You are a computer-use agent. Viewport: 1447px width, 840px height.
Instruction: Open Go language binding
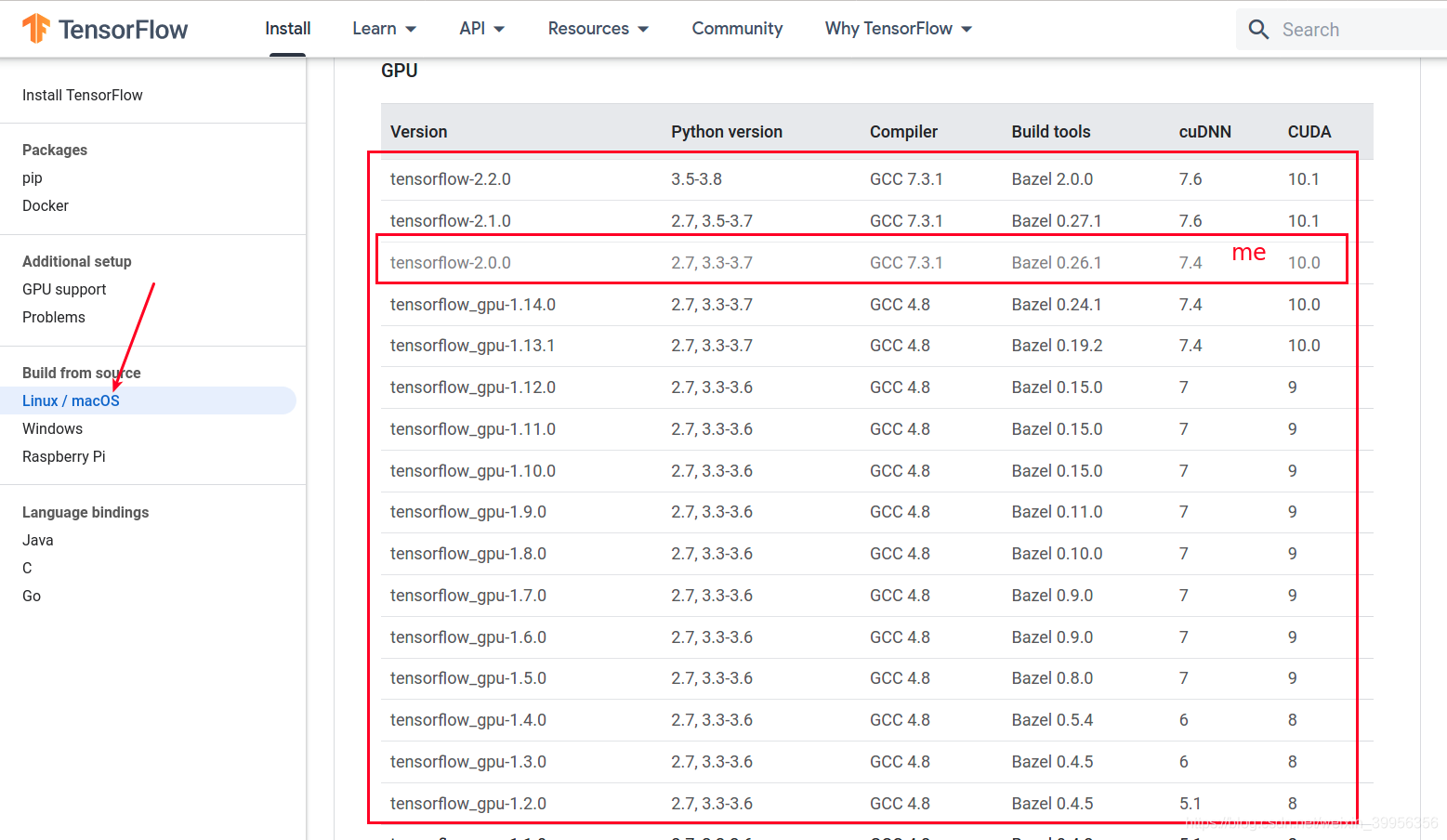(32, 596)
